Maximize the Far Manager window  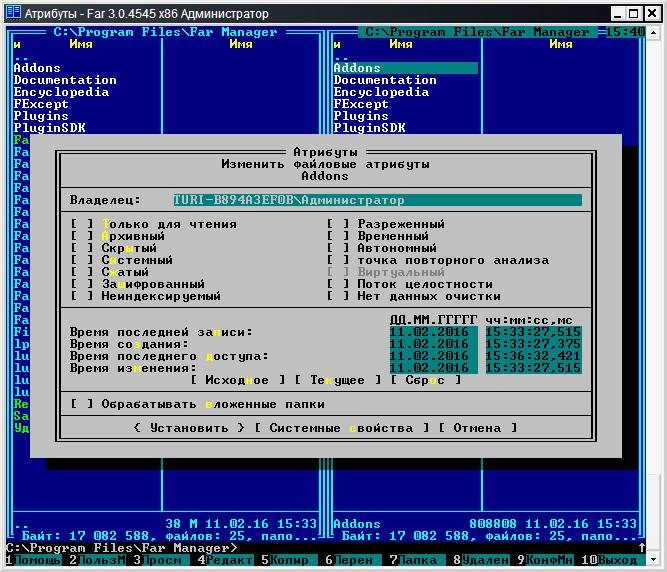tap(633, 14)
